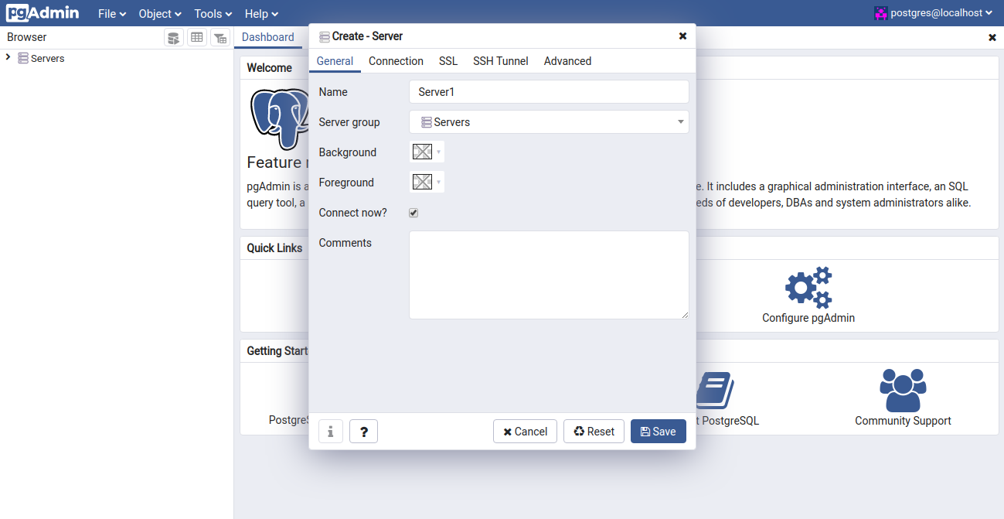This screenshot has width=1004, height=519.
Task: Click the Create - Server dialog title icon
Action: 325,37
